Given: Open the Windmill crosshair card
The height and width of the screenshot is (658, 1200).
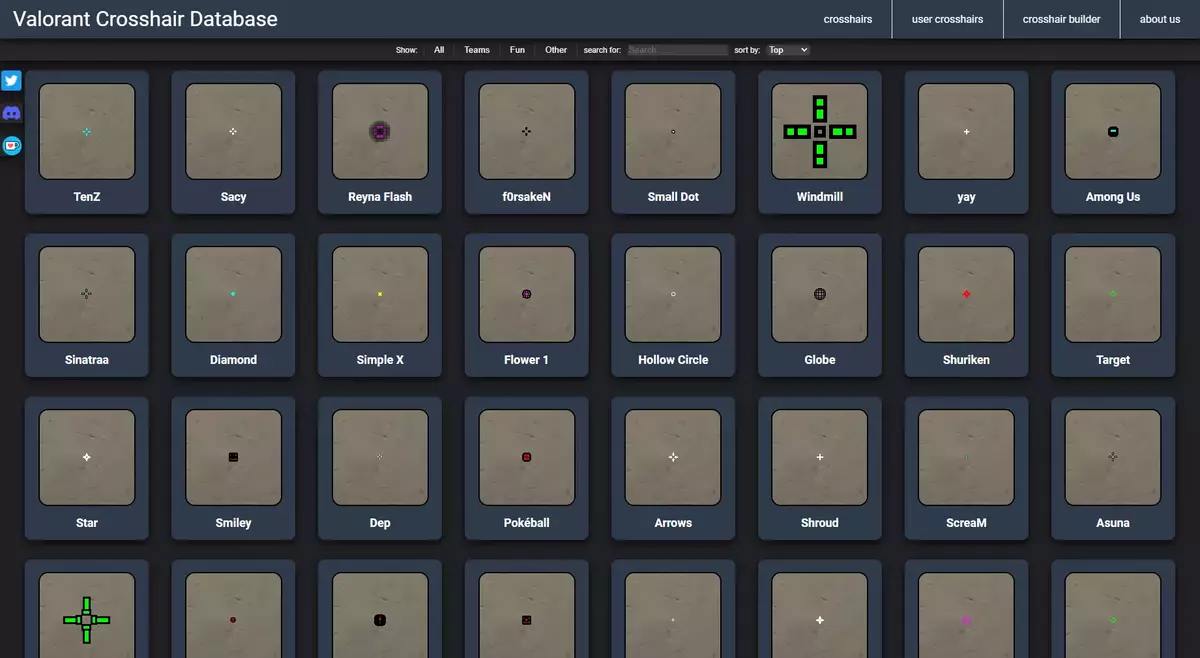Looking at the screenshot, I should 820,141.
